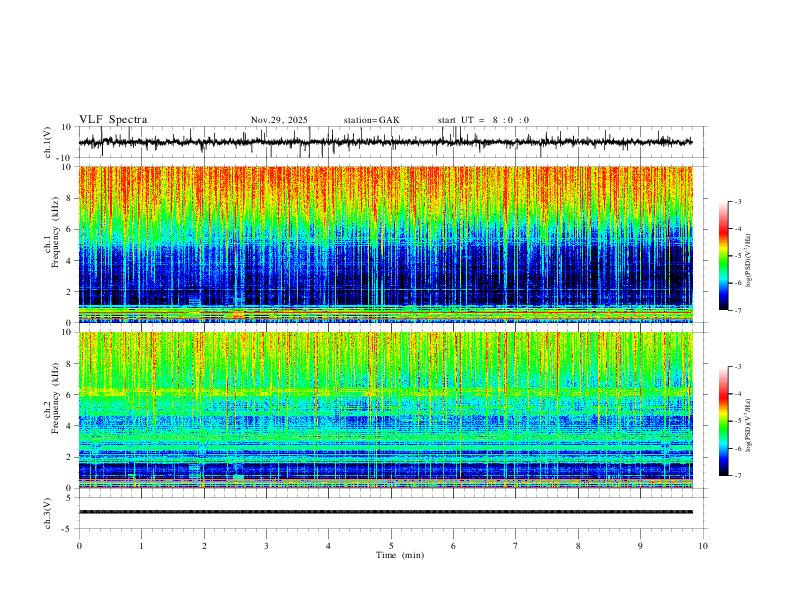Image resolution: width=792 pixels, height=612 pixels.
Task: Click the ch.3 flat signal trace
Action: 385,512
